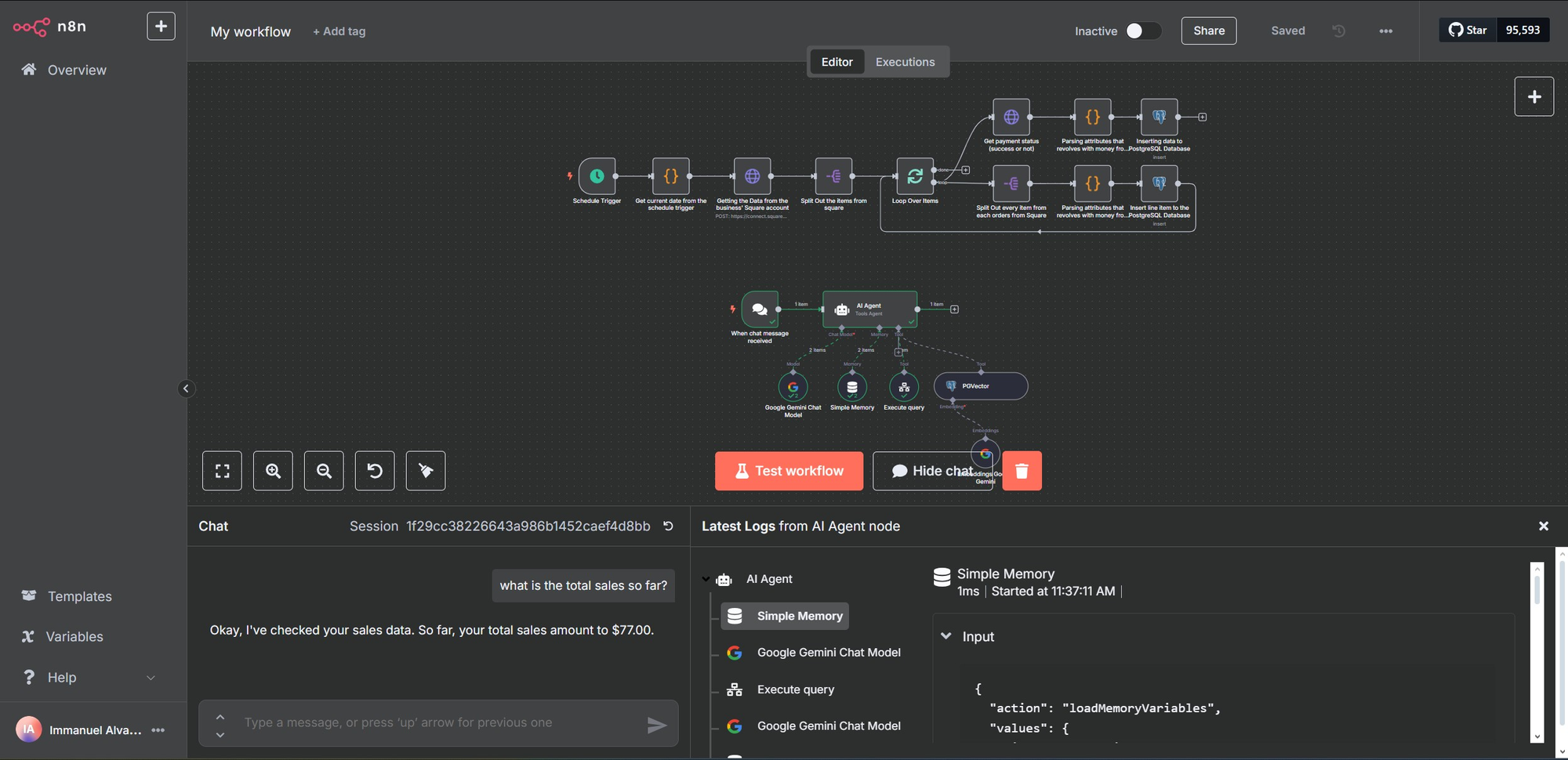Collapse the sidebar with arrow handle

186,389
